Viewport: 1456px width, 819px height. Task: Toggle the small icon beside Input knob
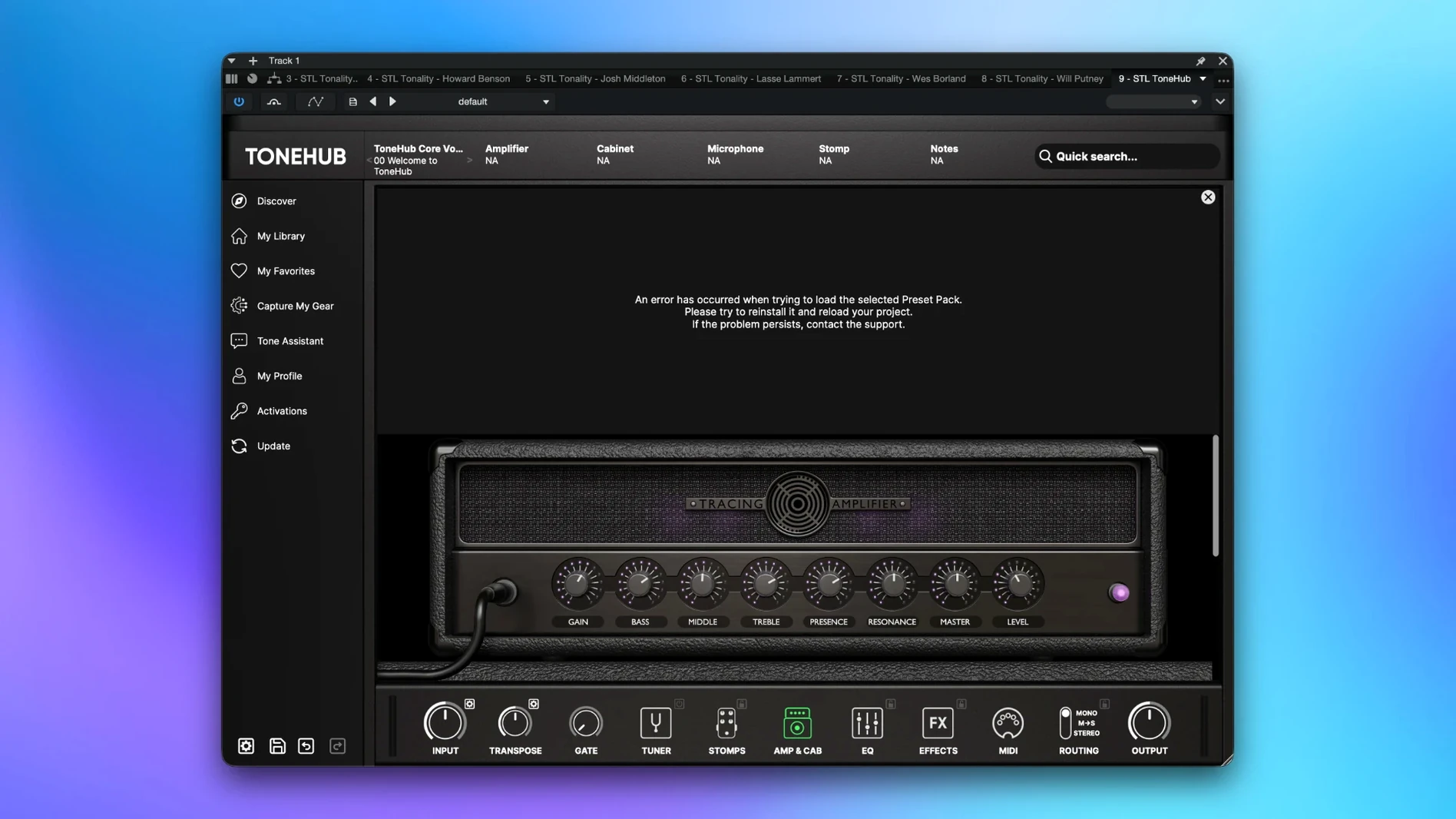469,704
